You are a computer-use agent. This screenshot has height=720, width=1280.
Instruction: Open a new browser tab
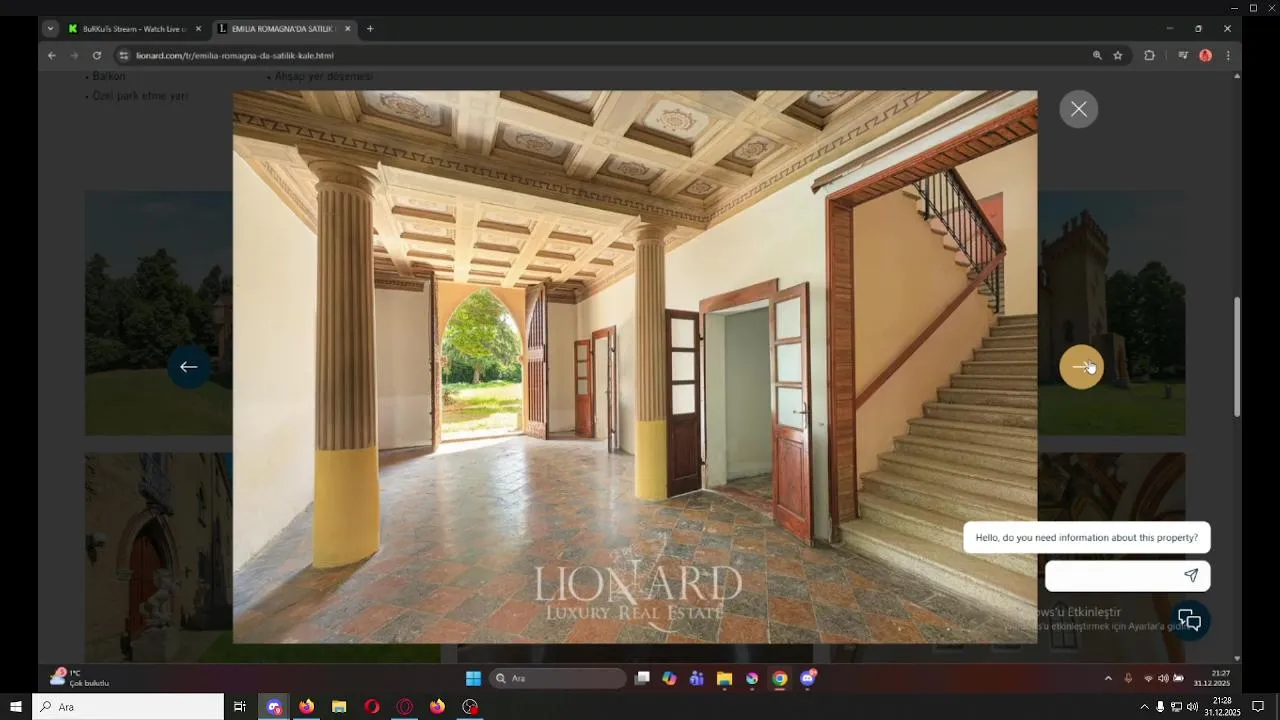pos(370,29)
